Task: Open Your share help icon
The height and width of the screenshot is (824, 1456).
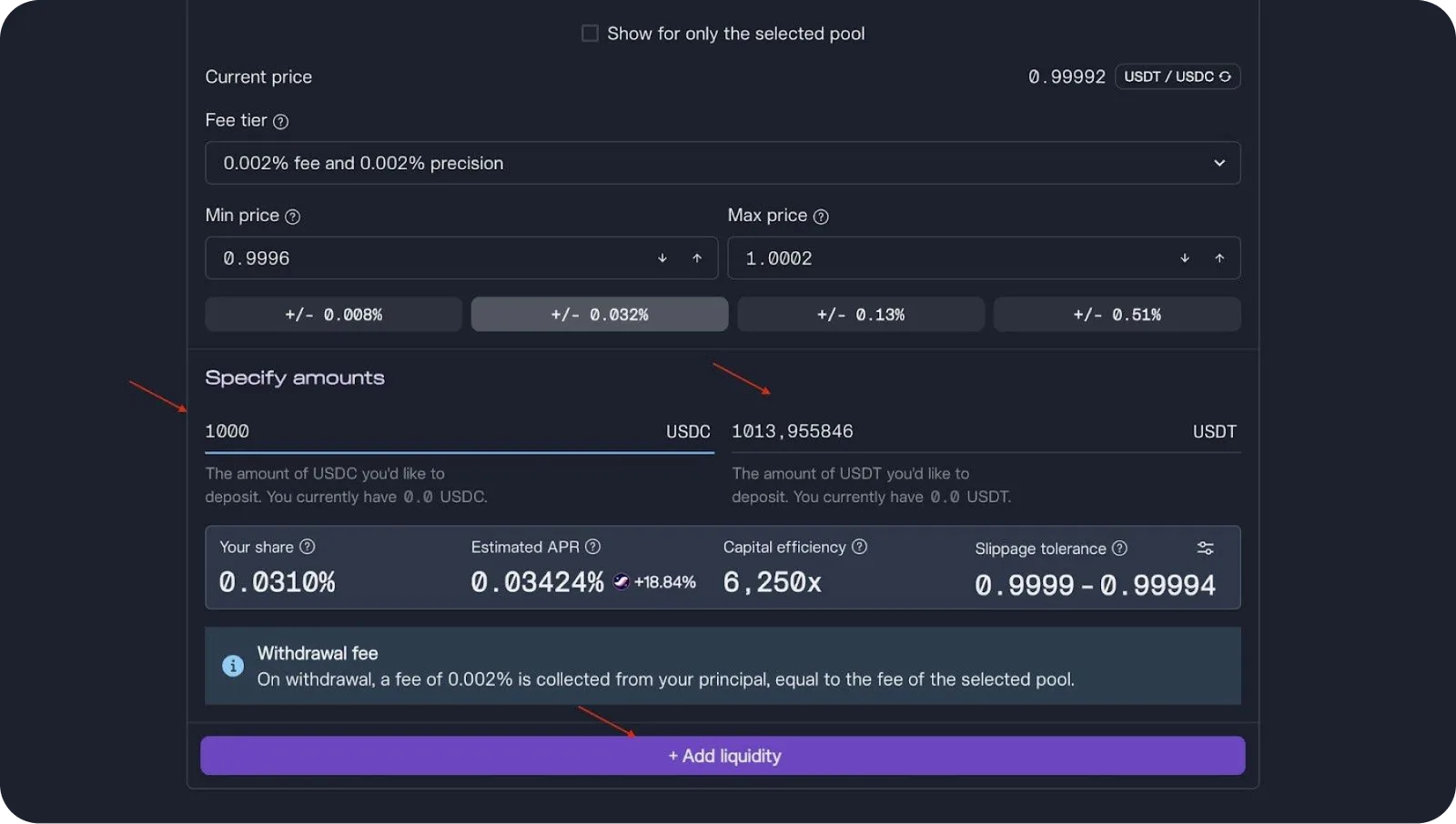Action: [308, 547]
